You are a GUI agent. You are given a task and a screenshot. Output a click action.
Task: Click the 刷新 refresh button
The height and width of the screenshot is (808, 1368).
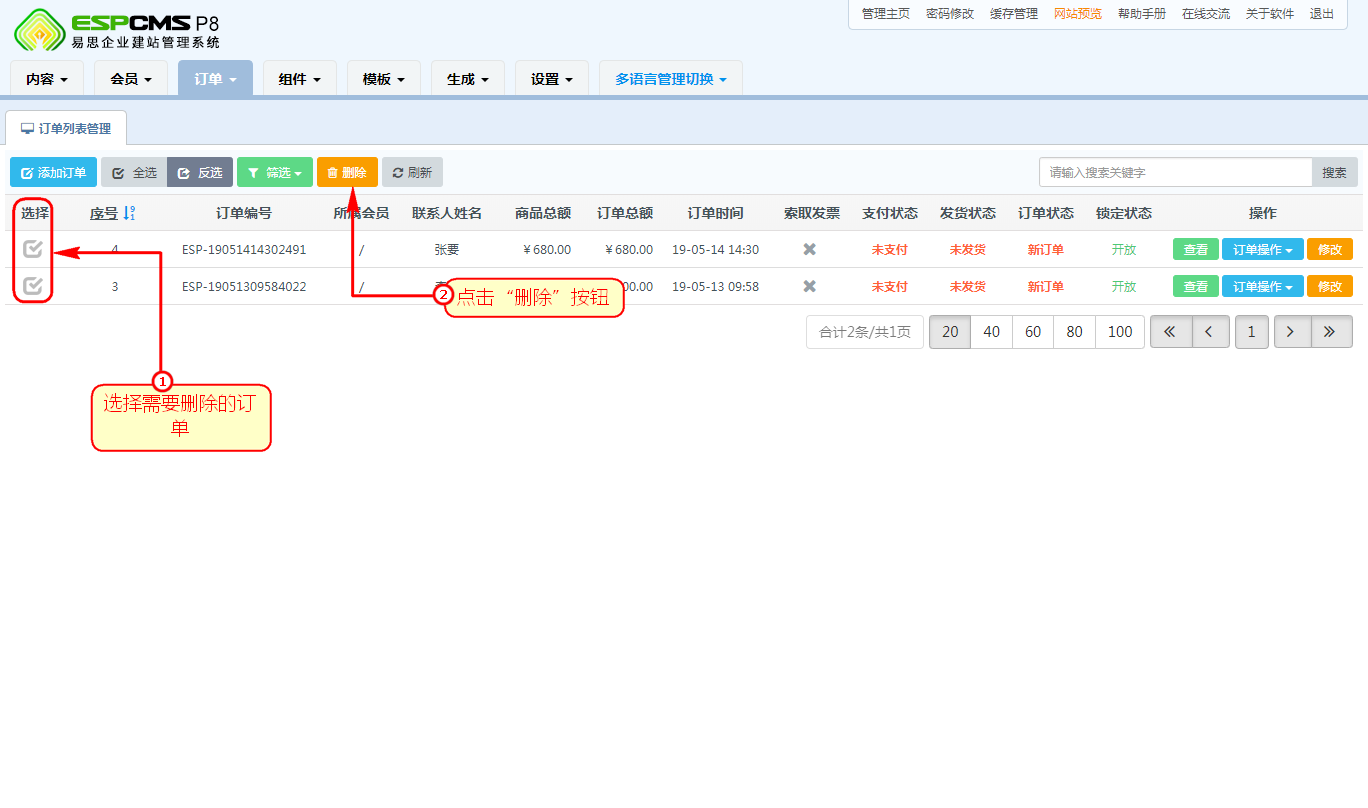pos(412,172)
